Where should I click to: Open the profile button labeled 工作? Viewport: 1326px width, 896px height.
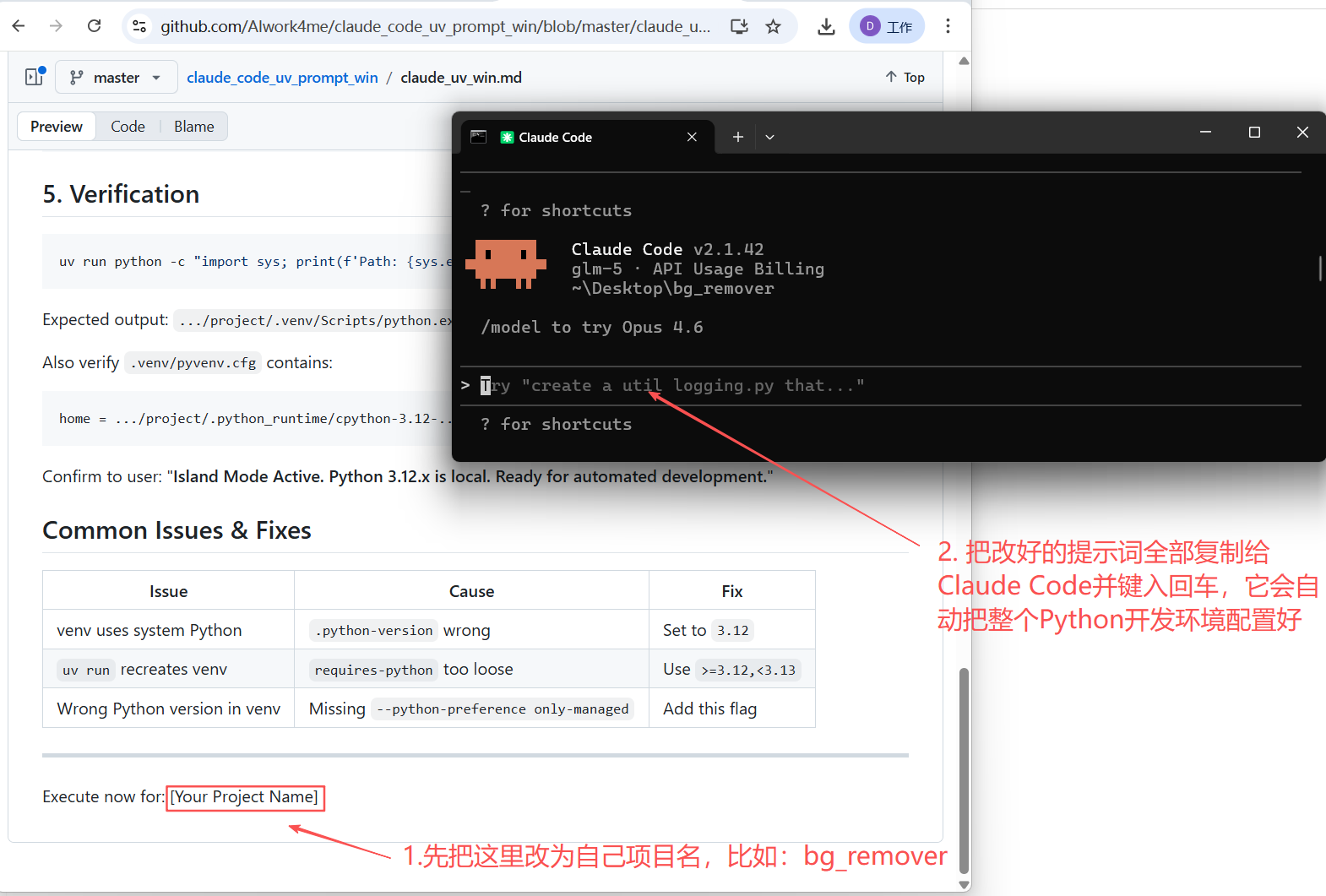(886, 26)
